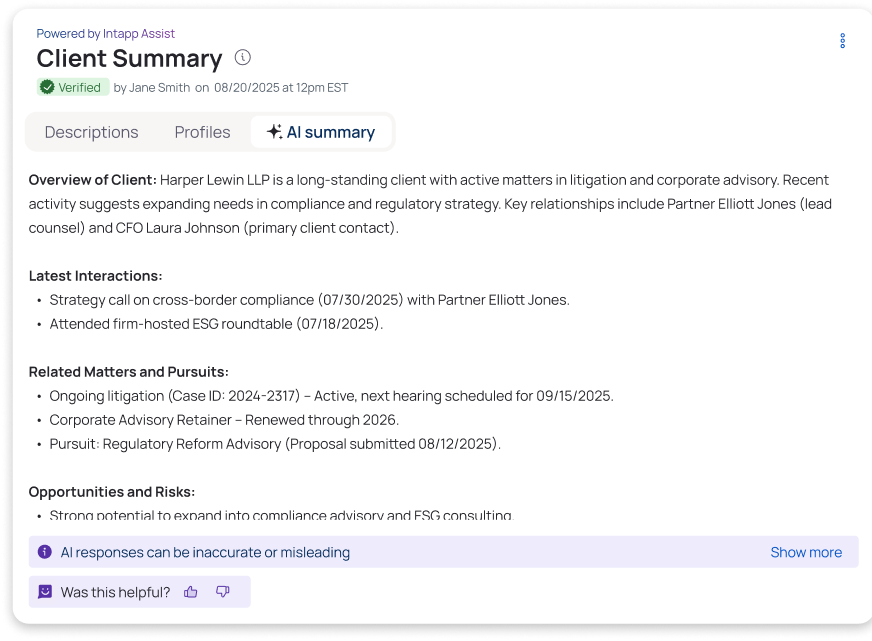The width and height of the screenshot is (872, 641).
Task: Click the Related Matters and Pursuits heading
Action: pos(128,372)
